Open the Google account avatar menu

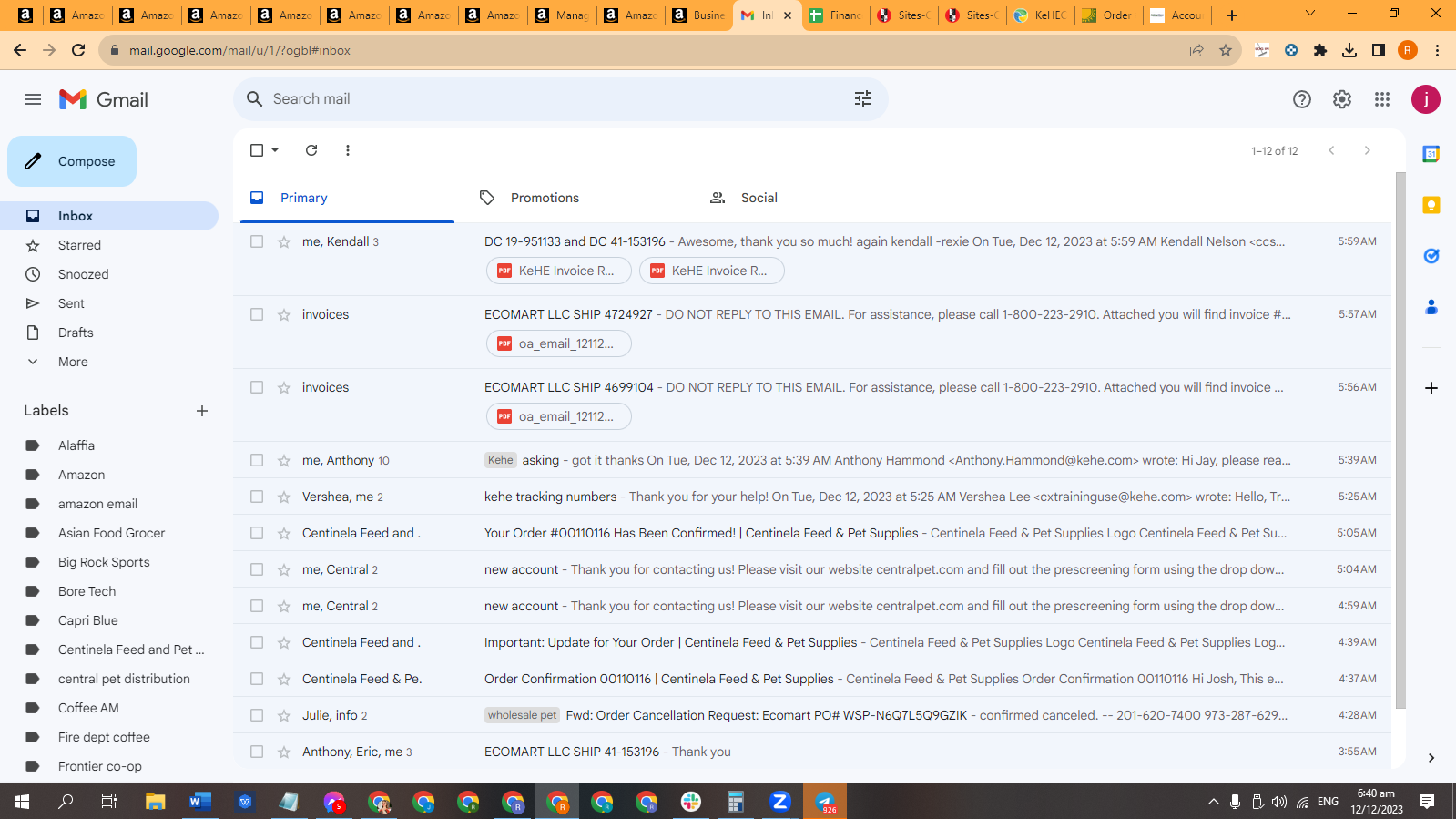(x=1426, y=99)
